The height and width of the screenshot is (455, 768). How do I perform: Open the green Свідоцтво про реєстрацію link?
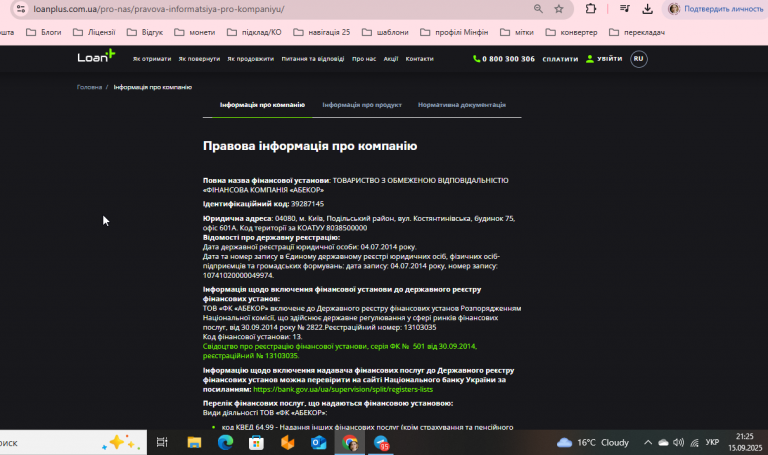point(340,351)
